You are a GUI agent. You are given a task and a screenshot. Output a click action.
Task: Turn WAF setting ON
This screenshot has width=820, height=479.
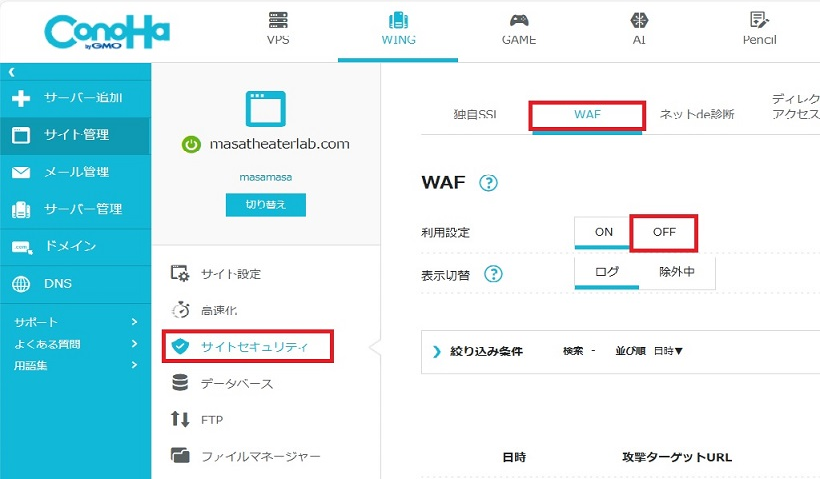pos(603,232)
